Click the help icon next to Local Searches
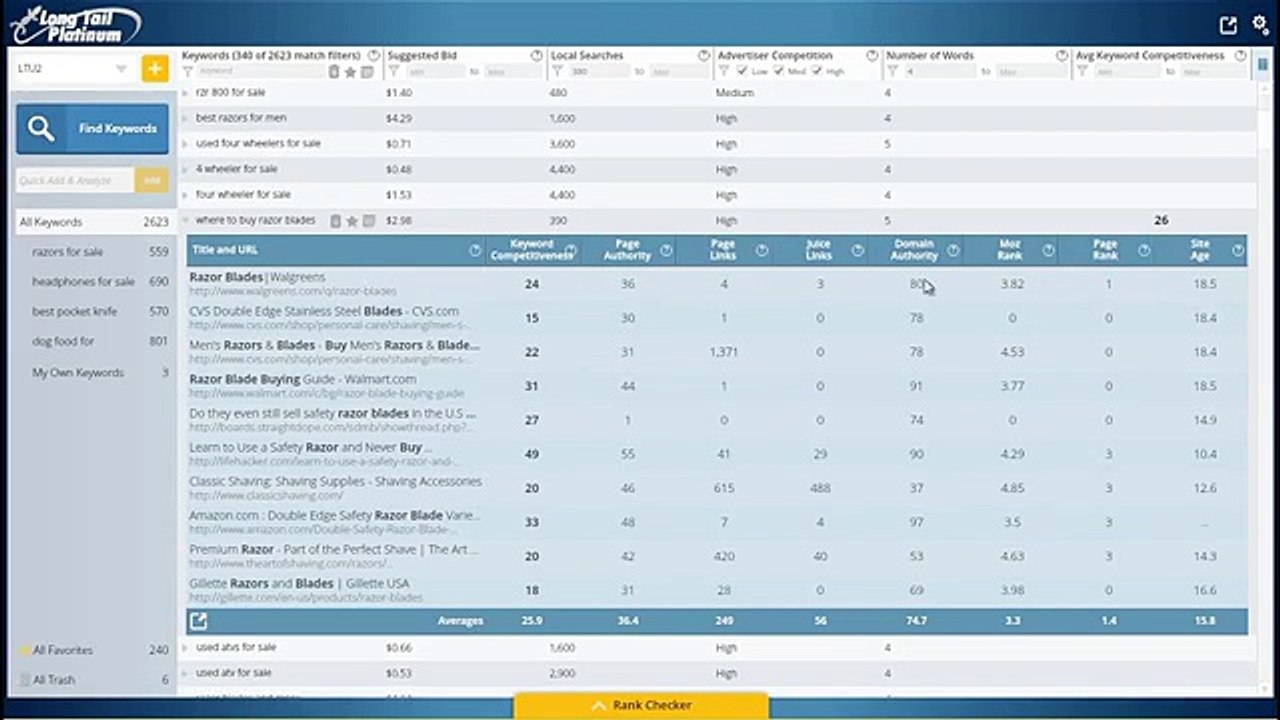The image size is (1280, 720). click(x=702, y=56)
